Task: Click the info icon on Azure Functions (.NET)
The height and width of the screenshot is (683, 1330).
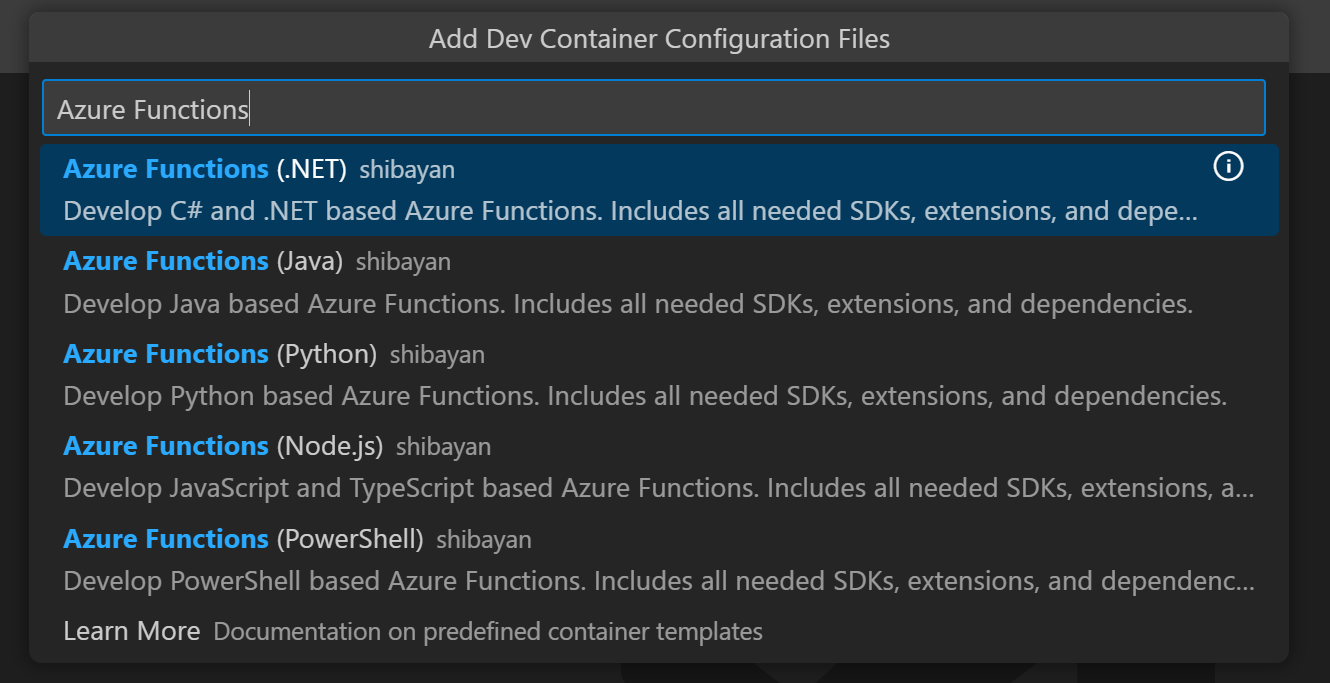Action: [1229, 167]
